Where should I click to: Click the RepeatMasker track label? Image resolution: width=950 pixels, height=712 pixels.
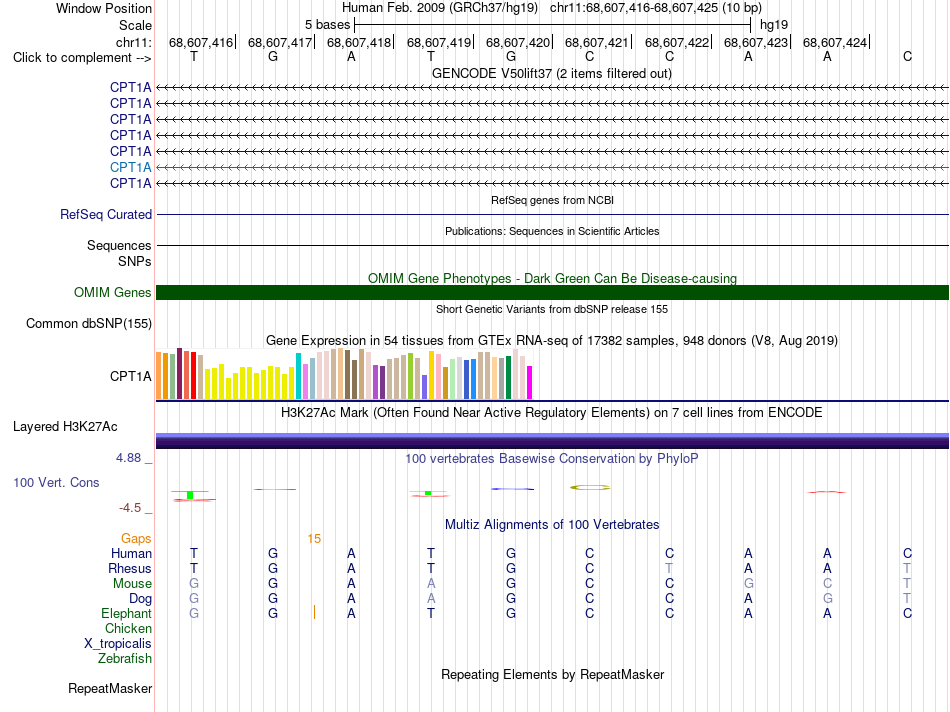110,688
